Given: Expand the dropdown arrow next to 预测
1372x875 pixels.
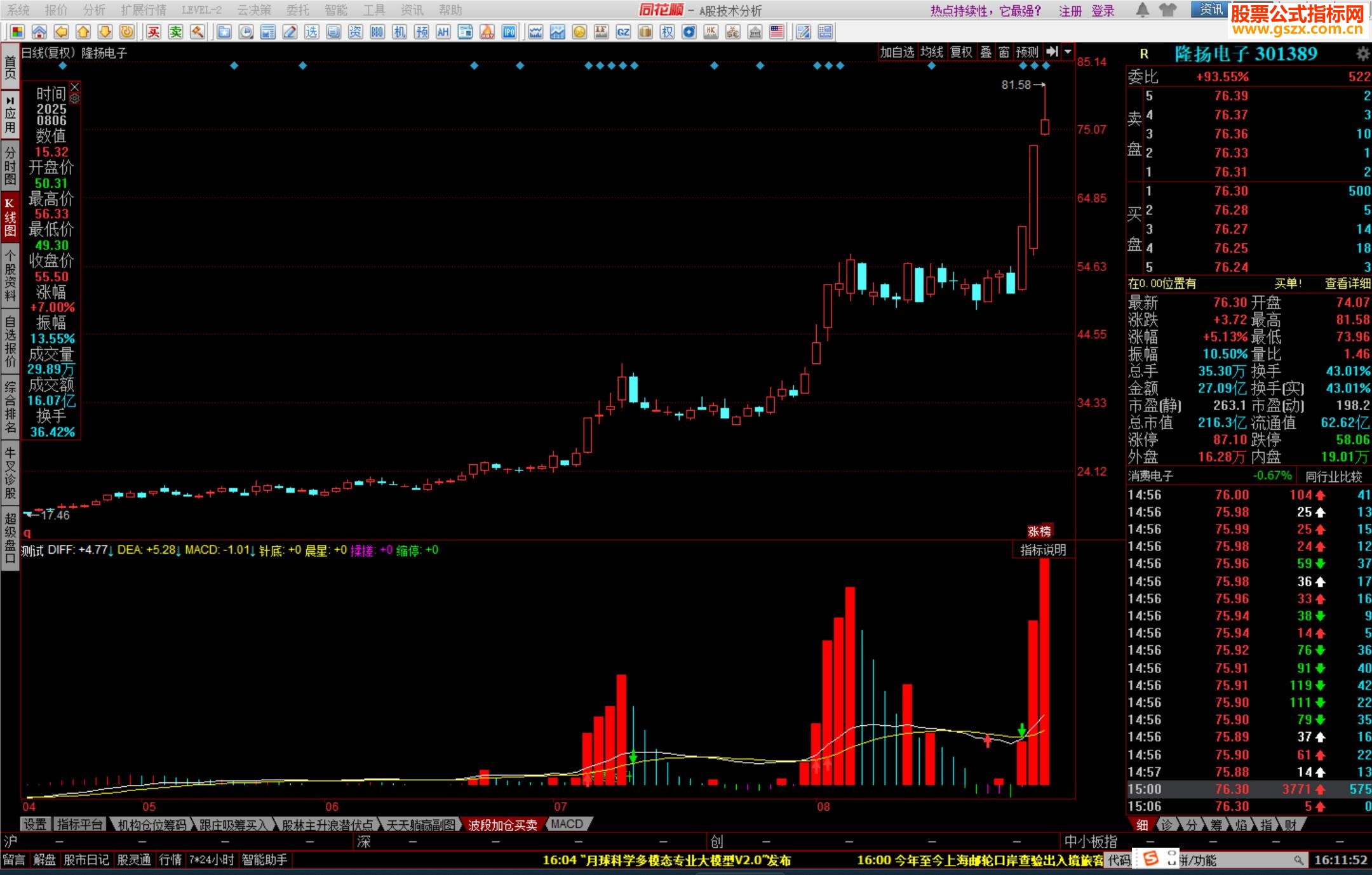Looking at the screenshot, I should click(1068, 52).
